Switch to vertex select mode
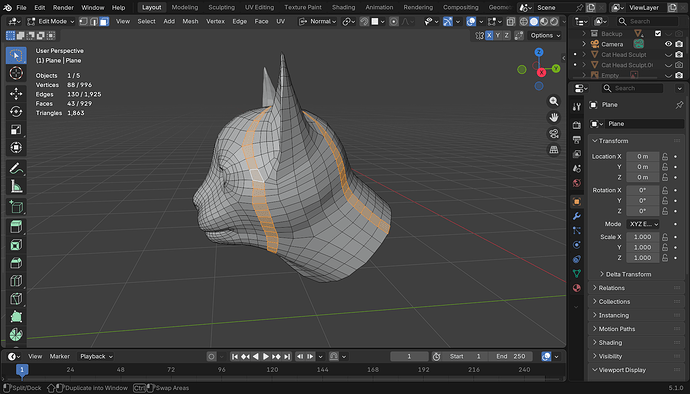Viewport: 690px width, 394px height. click(x=84, y=21)
